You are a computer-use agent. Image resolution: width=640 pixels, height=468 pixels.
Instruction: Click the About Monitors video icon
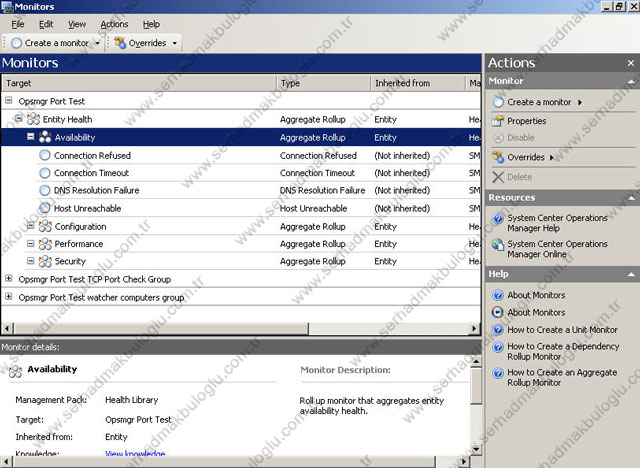498,313
